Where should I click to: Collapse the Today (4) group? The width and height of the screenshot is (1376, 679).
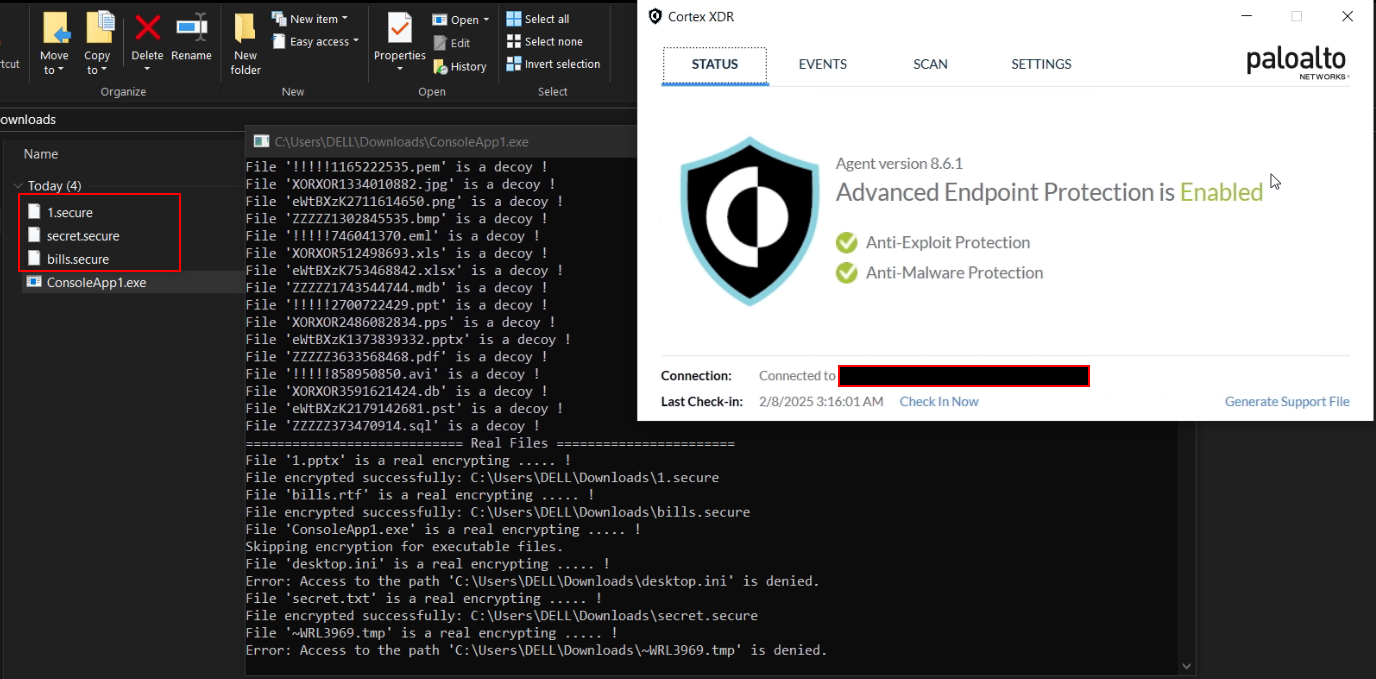18,186
